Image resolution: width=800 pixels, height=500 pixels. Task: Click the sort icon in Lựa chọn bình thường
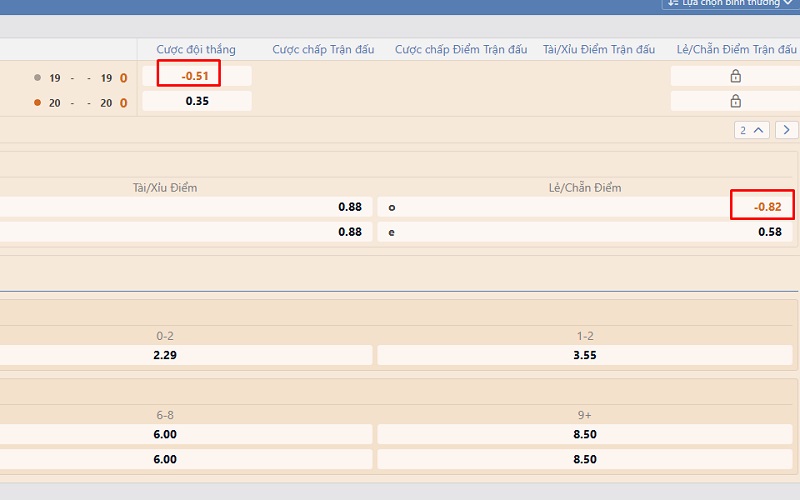coord(673,3)
